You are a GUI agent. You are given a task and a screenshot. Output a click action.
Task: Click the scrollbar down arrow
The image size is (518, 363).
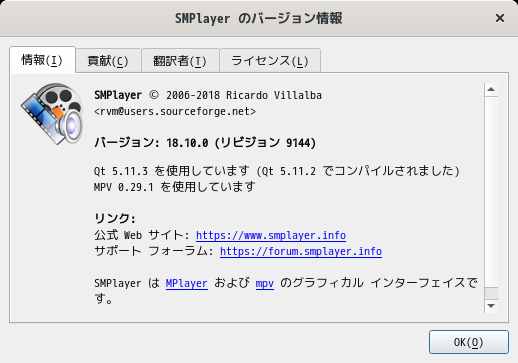coord(491,306)
